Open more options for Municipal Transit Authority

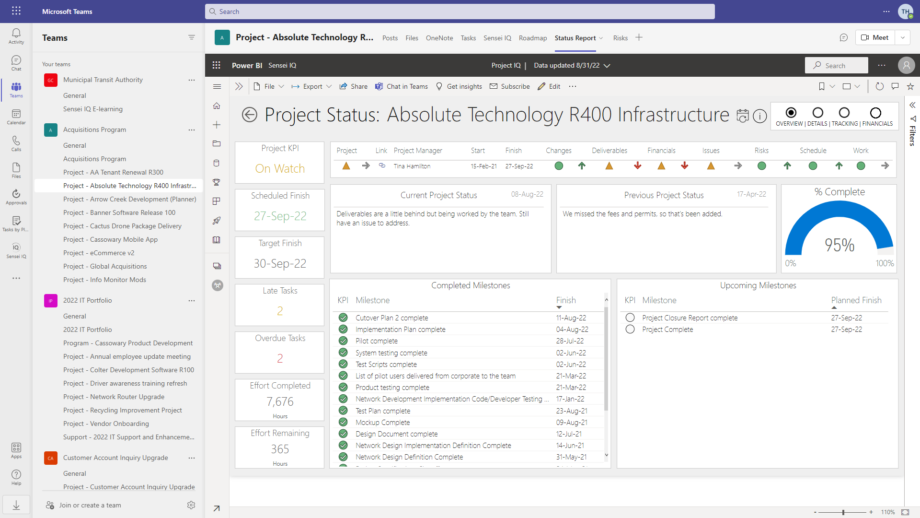[191, 80]
